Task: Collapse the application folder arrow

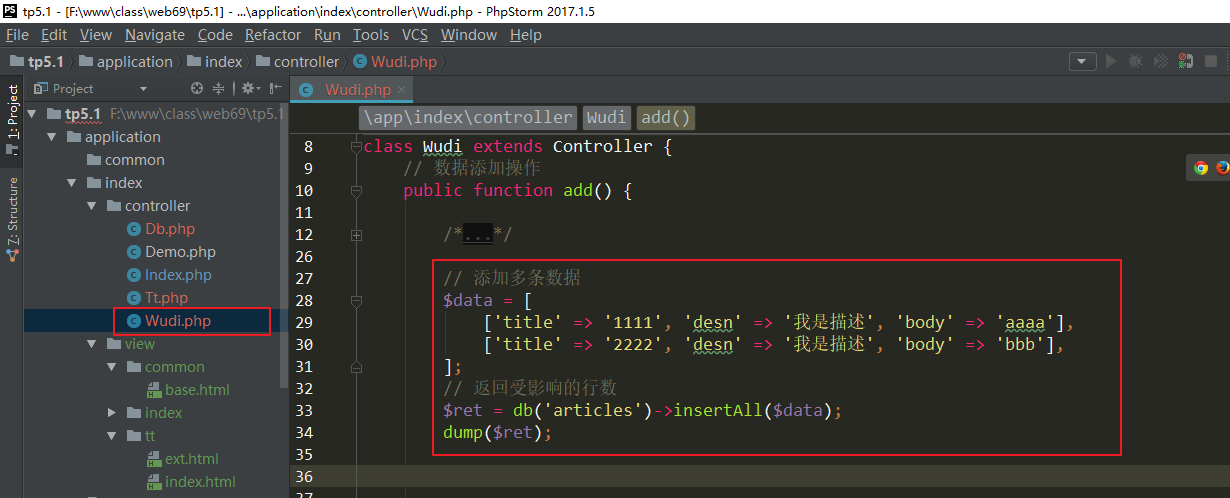Action: [x=51, y=137]
